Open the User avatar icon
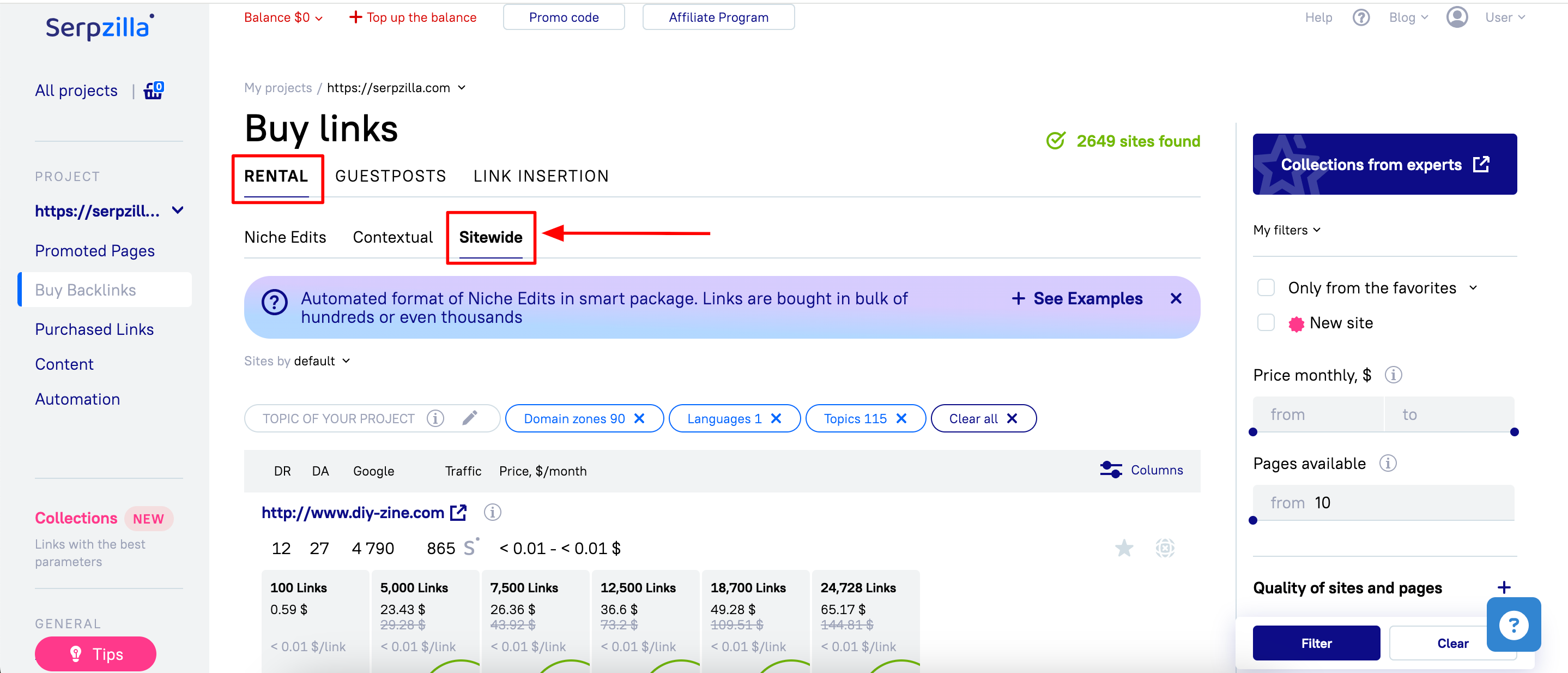Screen dimensions: 1568x673 (1457, 17)
